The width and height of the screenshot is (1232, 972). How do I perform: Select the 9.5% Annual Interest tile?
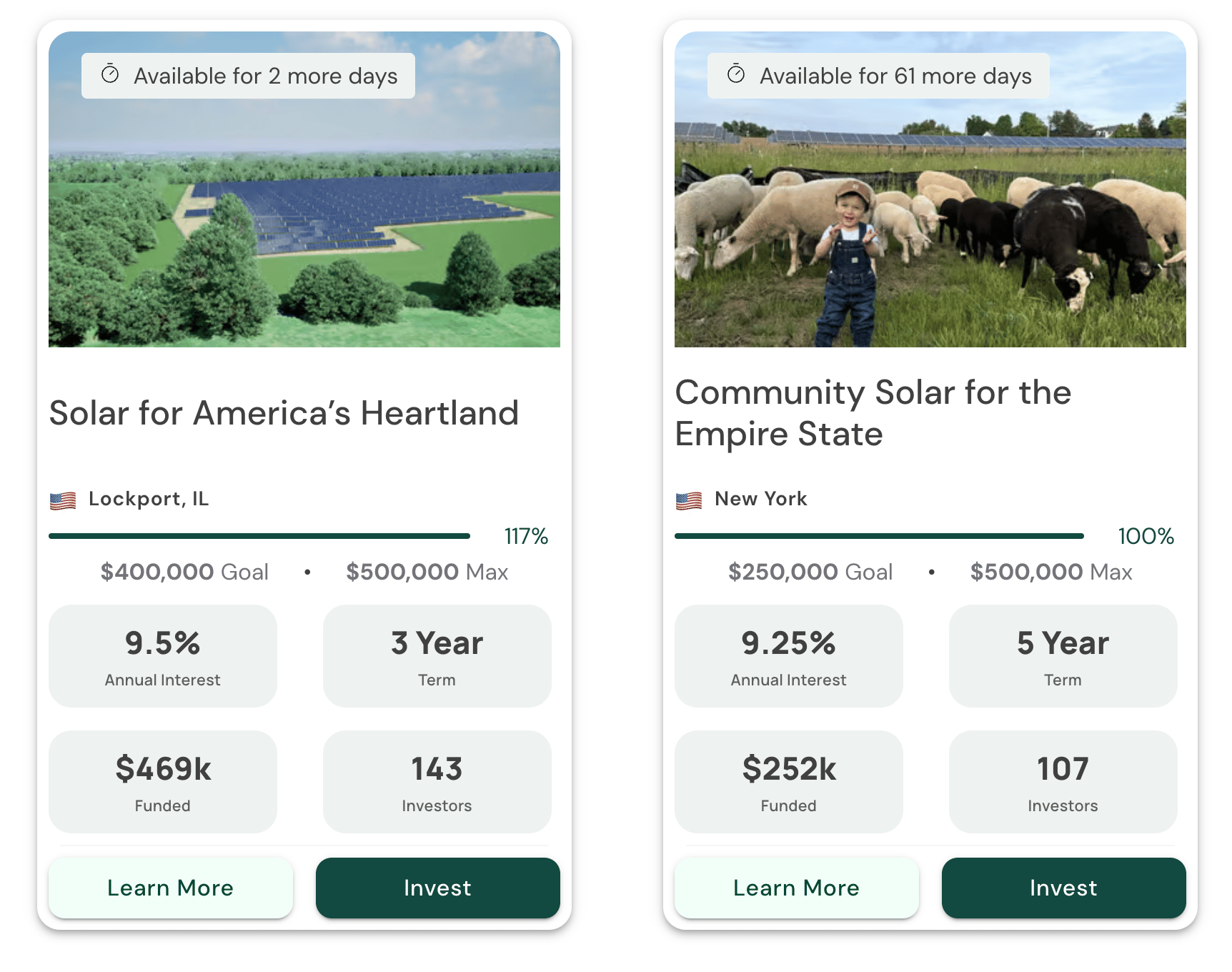tap(163, 656)
